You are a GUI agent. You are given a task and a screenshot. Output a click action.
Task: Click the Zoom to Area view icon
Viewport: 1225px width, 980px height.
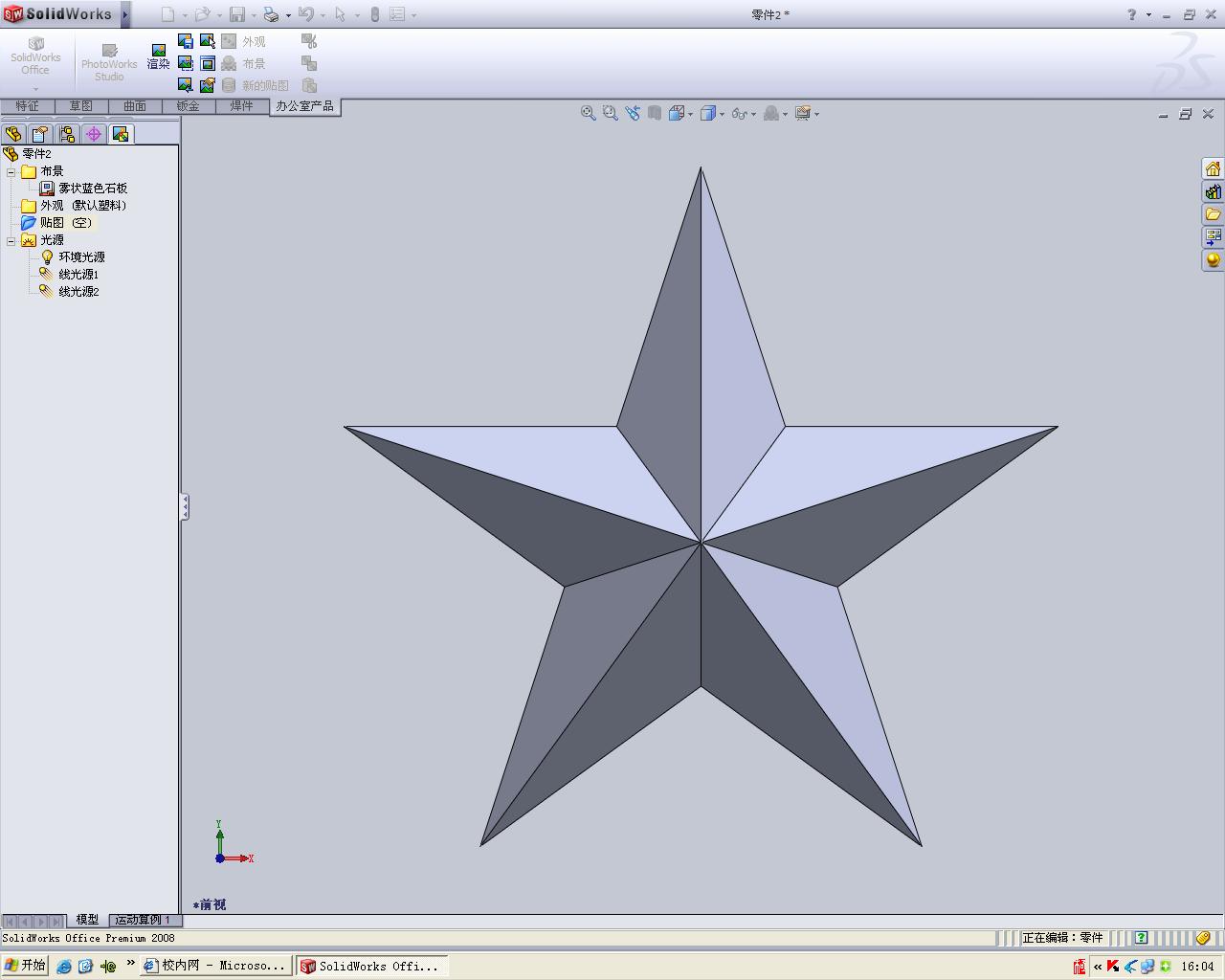[611, 113]
